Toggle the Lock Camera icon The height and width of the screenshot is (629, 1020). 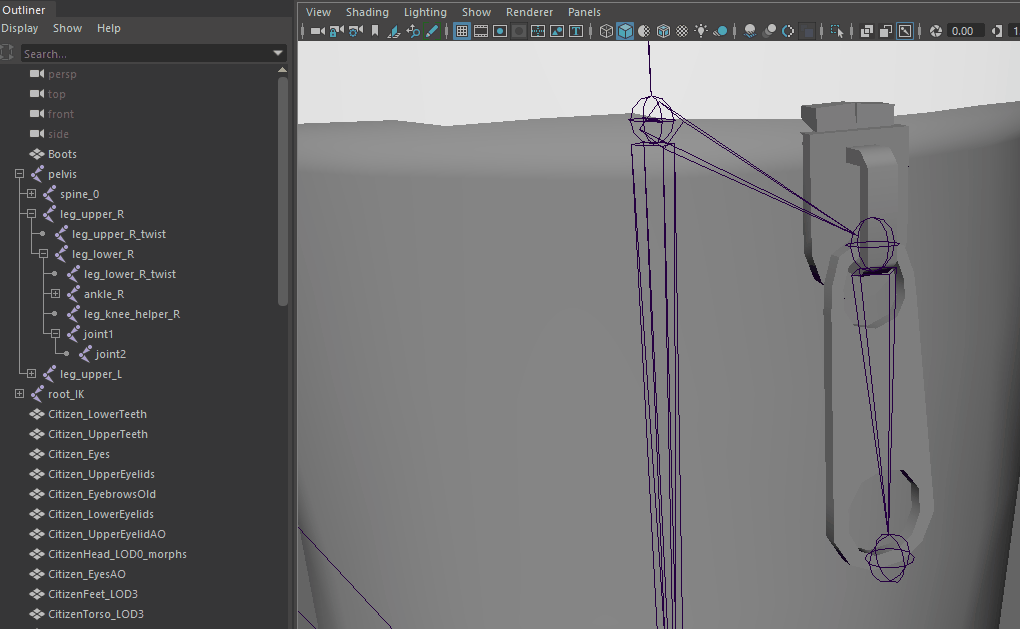(336, 31)
